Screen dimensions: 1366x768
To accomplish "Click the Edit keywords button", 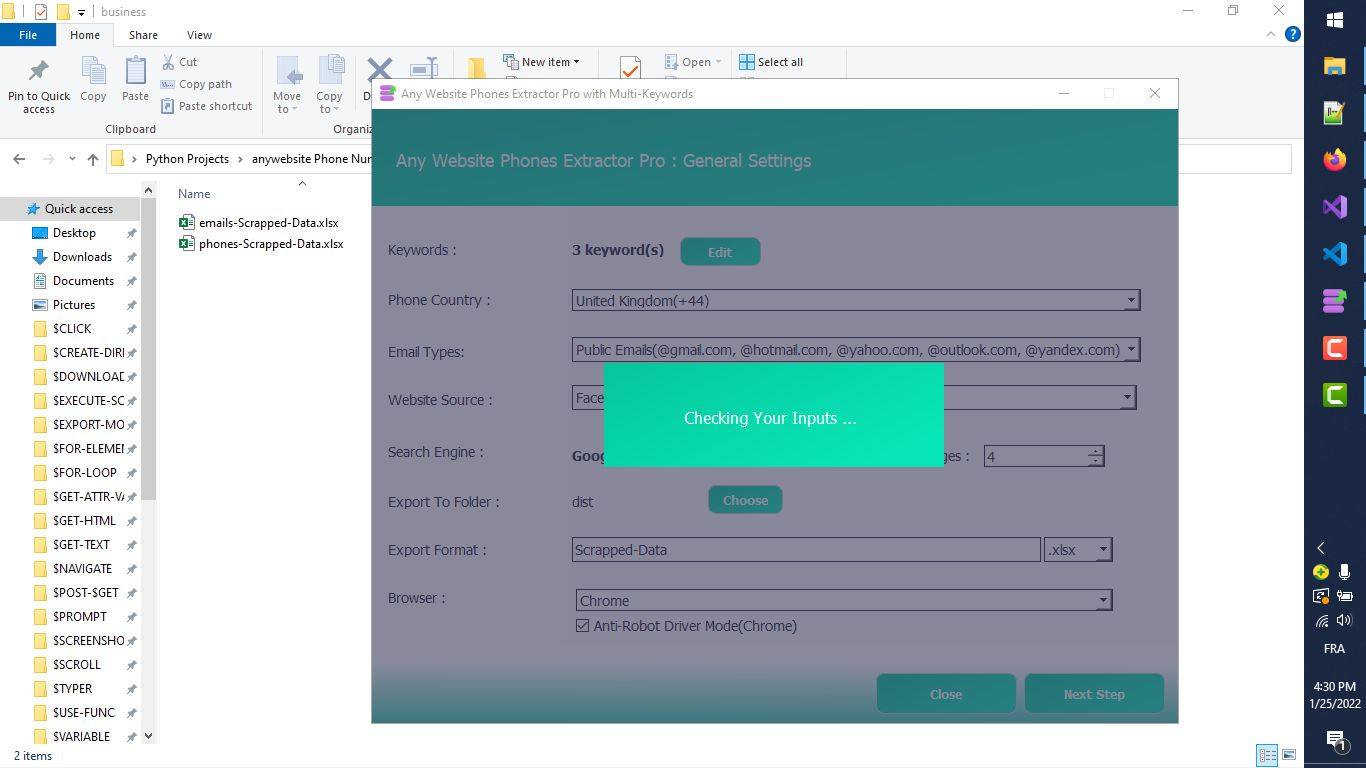I will click(x=720, y=252).
